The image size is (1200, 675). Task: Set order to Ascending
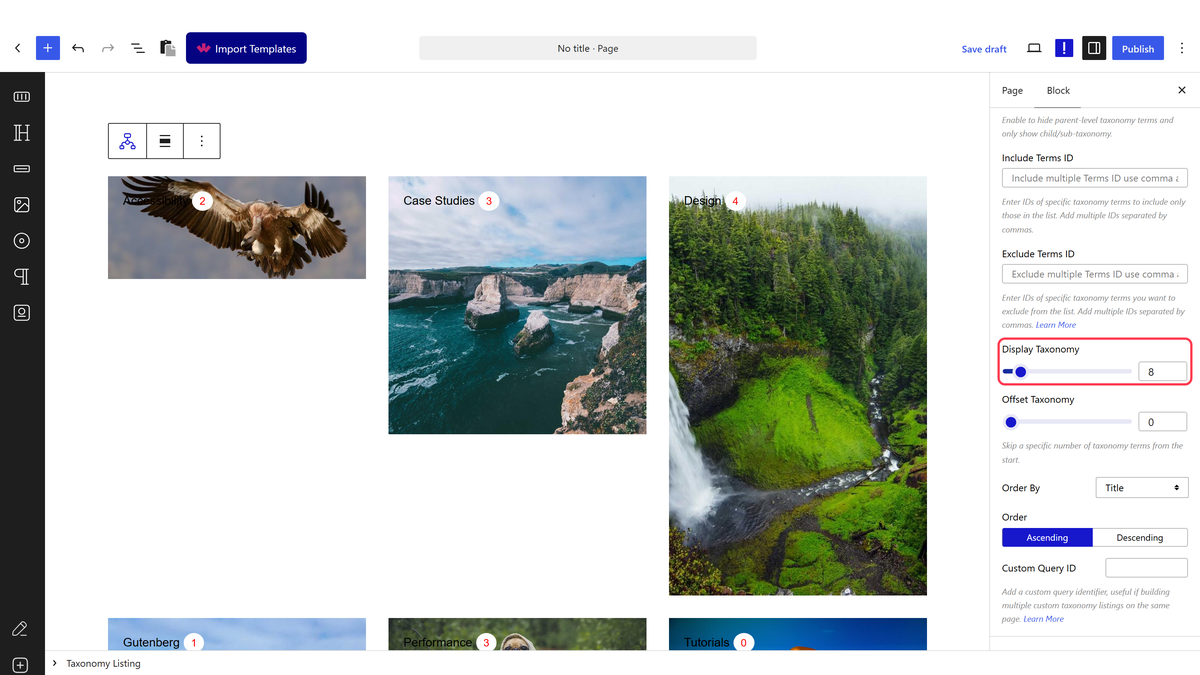click(x=1047, y=537)
